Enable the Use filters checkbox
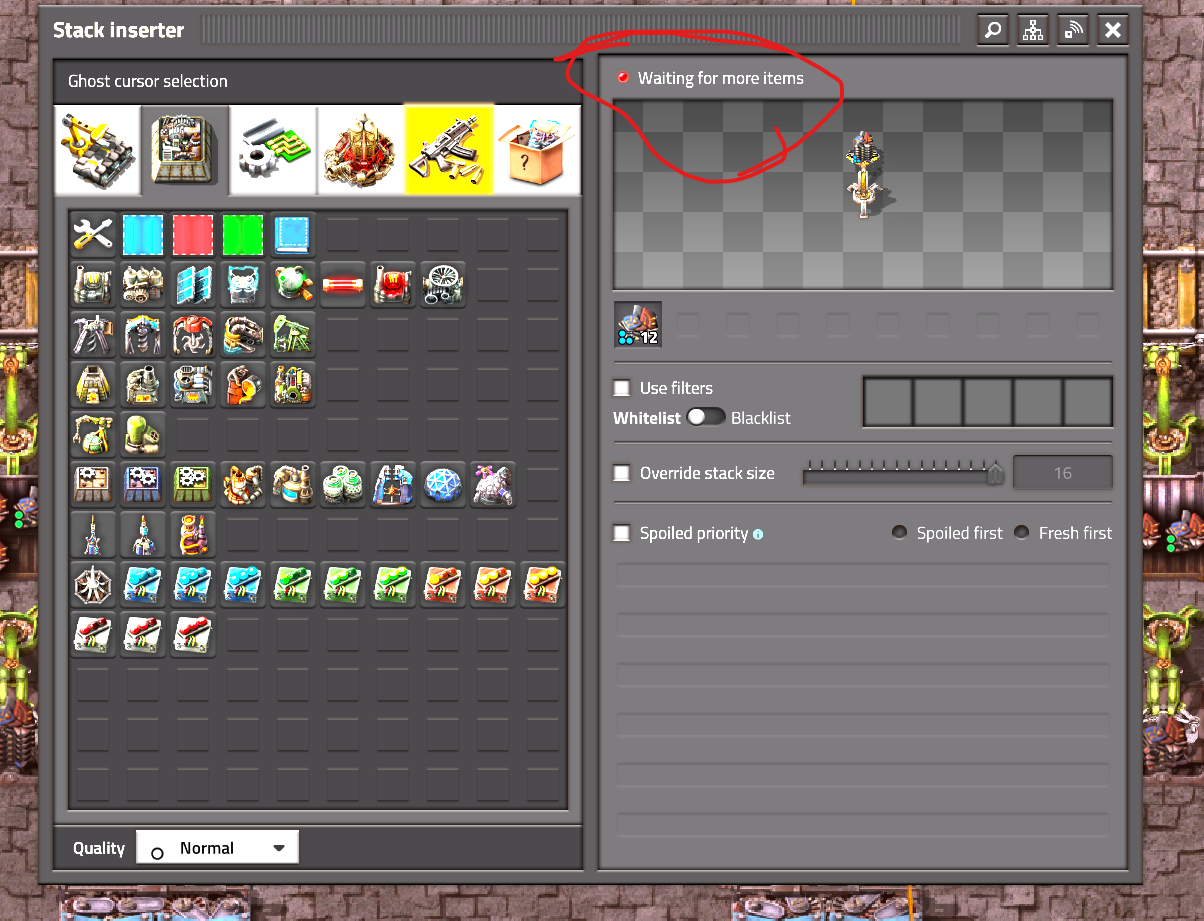The height and width of the screenshot is (921, 1204). click(622, 388)
